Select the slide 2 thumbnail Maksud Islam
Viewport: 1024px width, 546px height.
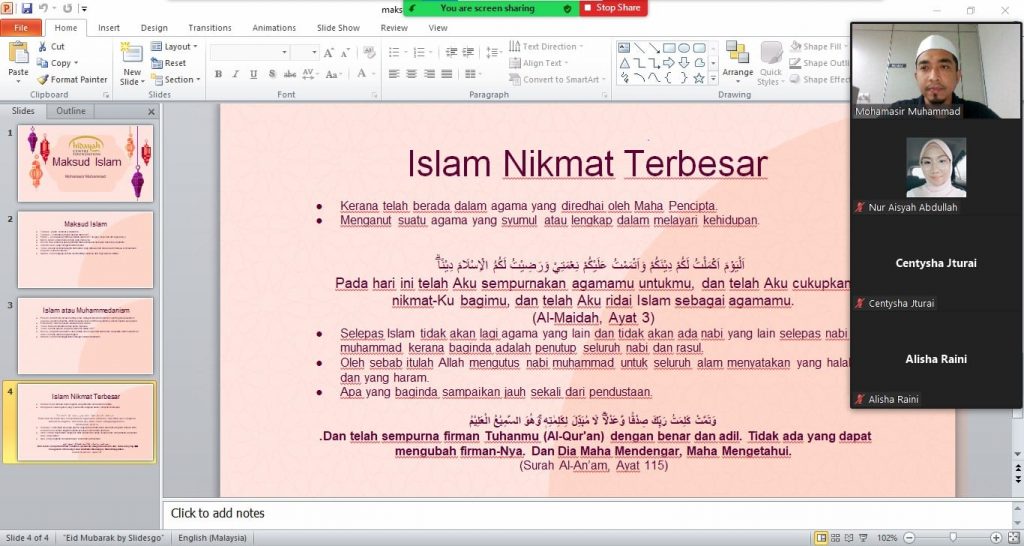pyautogui.click(x=85, y=249)
